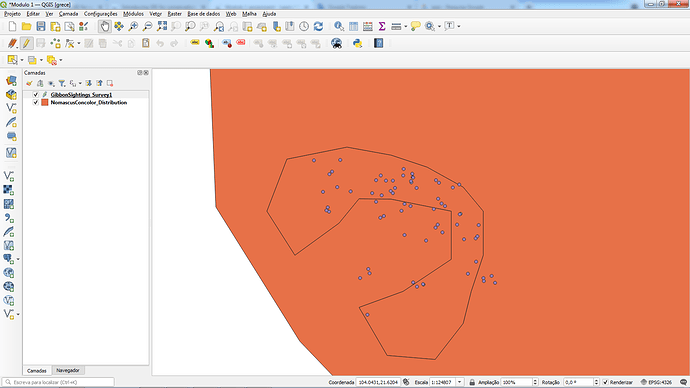
Task: Open the select features dropdown arrow
Action: tap(22, 60)
